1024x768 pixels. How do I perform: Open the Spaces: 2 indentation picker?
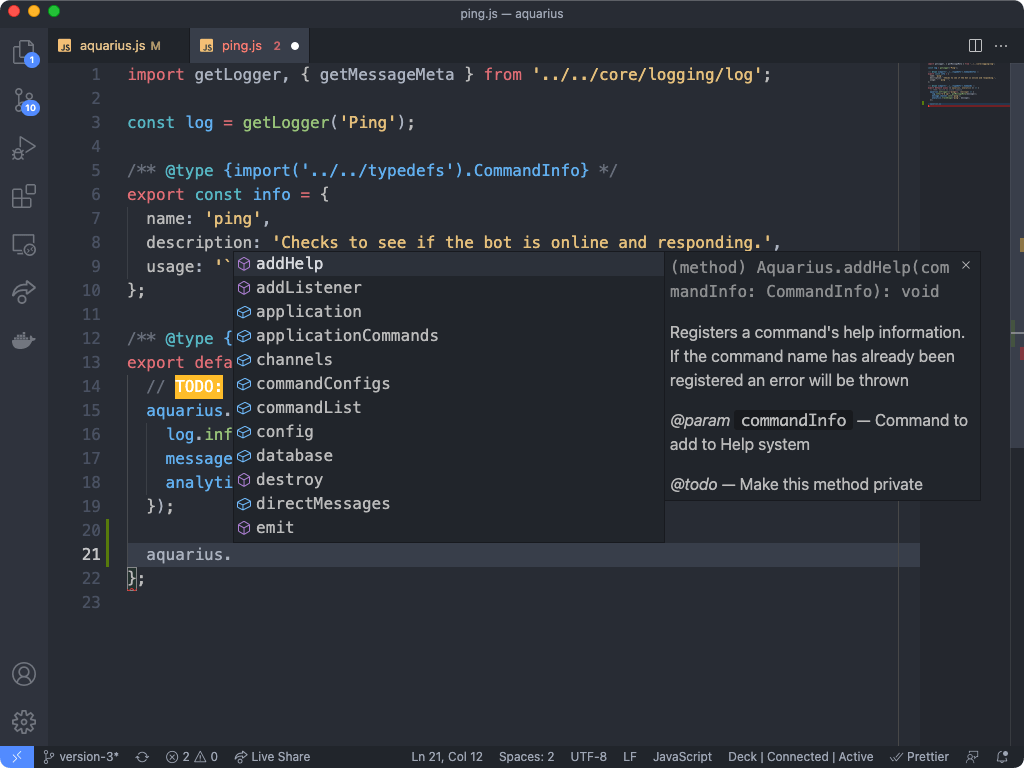click(x=526, y=757)
